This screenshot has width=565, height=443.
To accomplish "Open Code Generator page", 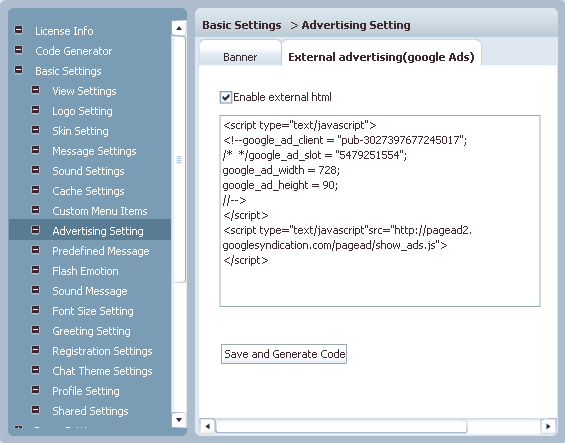I will click(74, 51).
